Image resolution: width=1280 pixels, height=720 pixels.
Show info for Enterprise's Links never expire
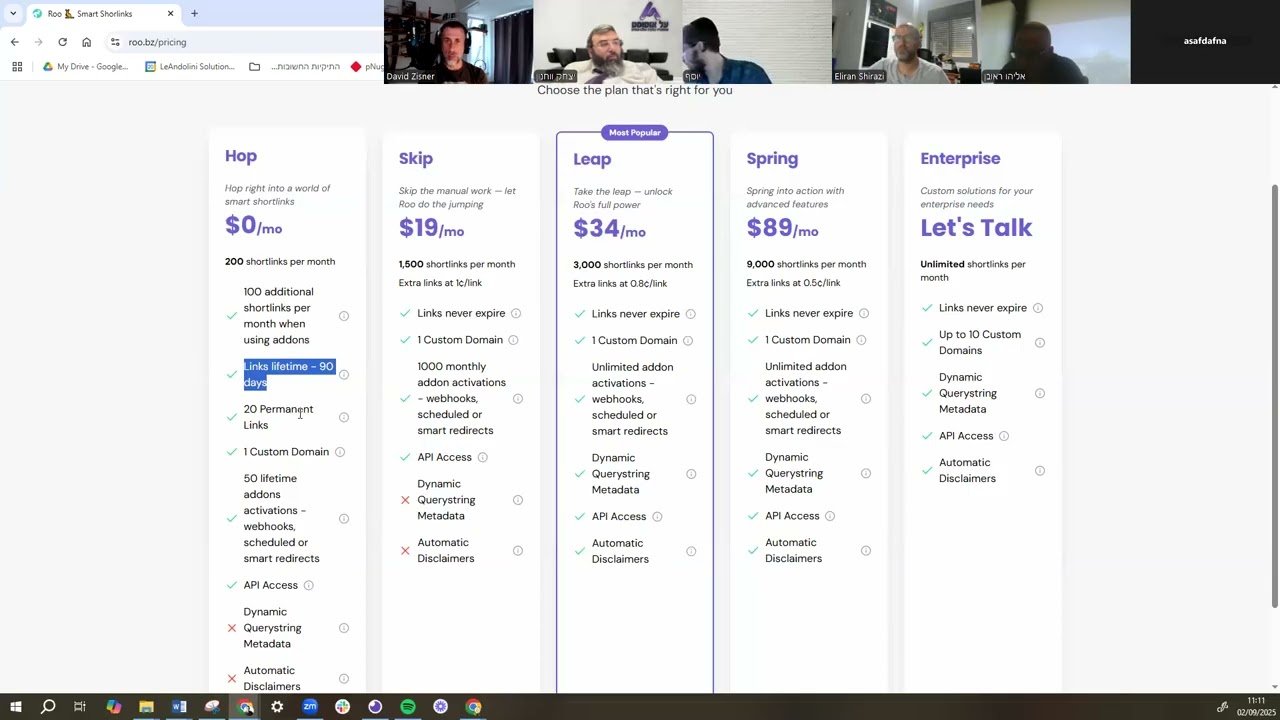click(1038, 308)
